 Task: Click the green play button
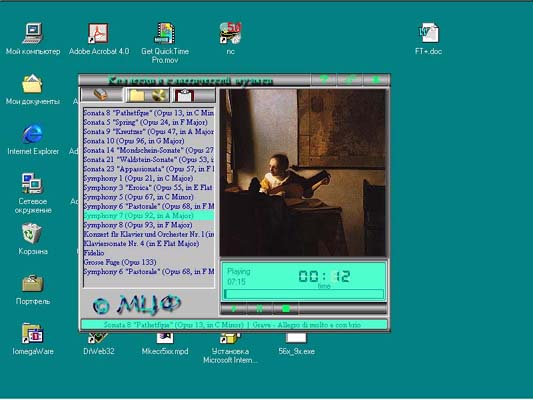234,309
